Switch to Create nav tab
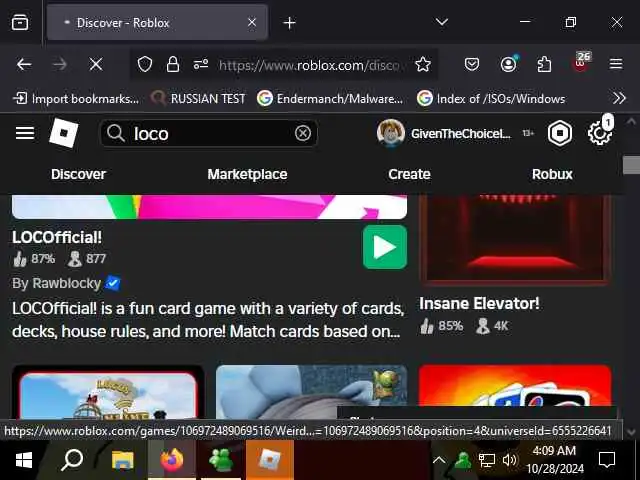 point(409,174)
